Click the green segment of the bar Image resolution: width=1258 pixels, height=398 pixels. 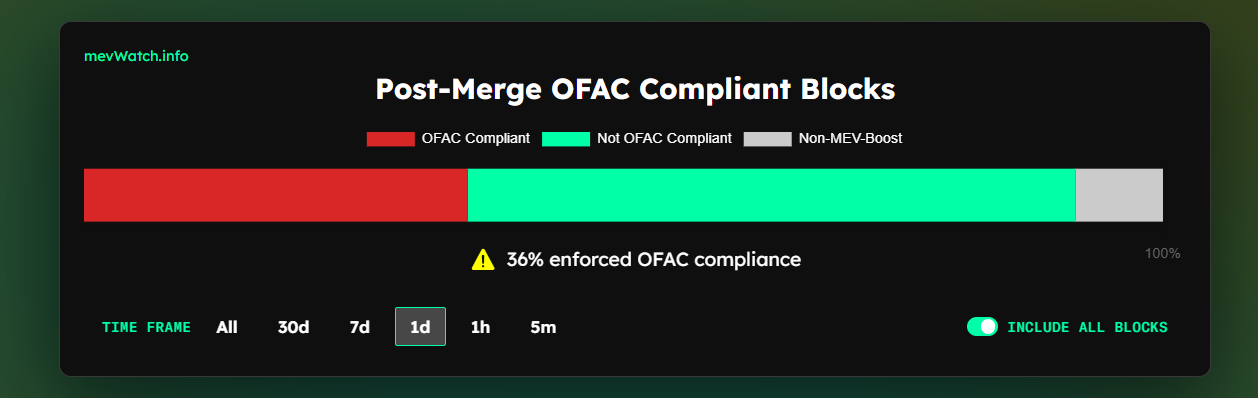coord(771,195)
